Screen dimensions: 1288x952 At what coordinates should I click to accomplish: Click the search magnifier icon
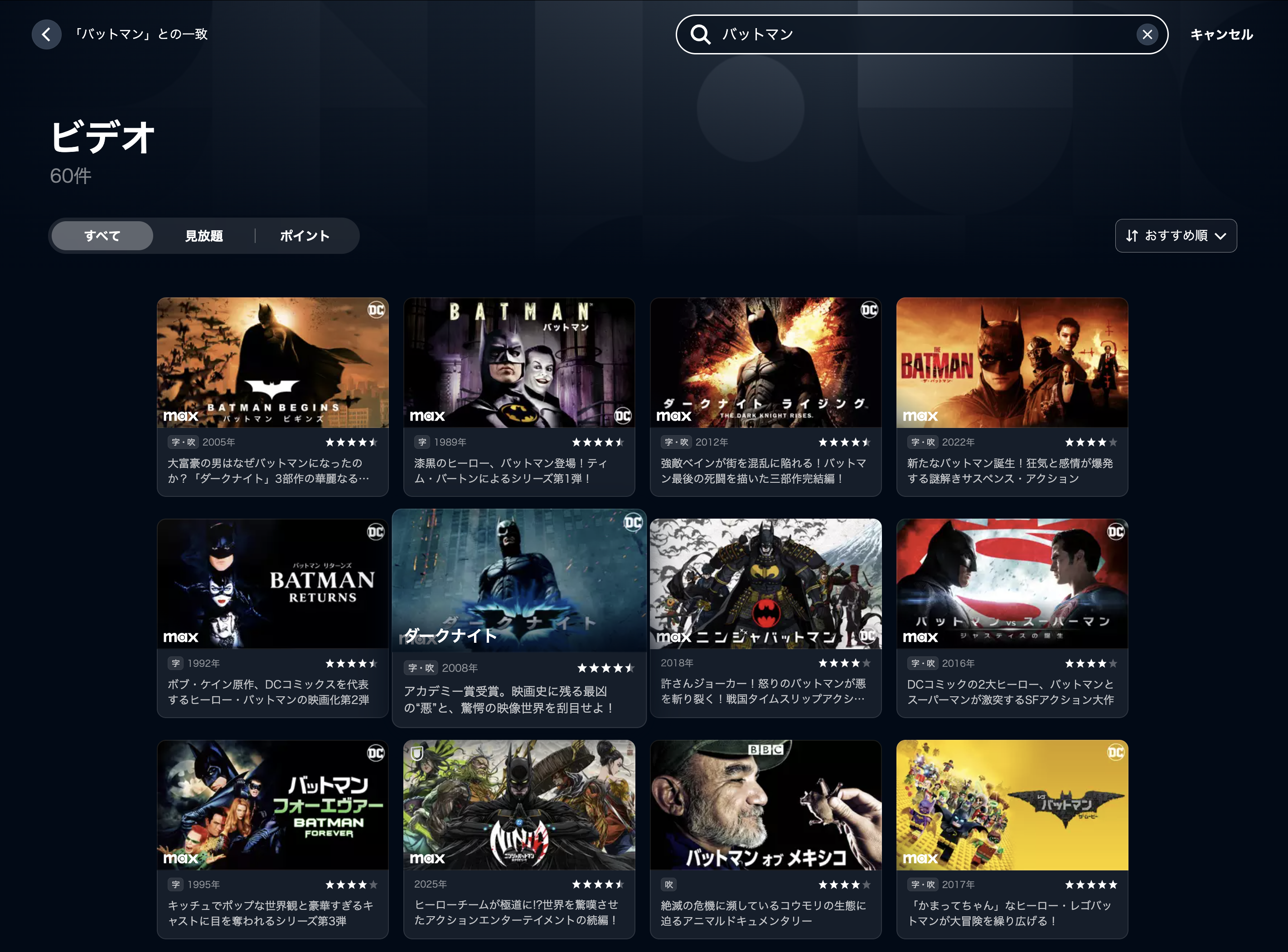(x=700, y=34)
